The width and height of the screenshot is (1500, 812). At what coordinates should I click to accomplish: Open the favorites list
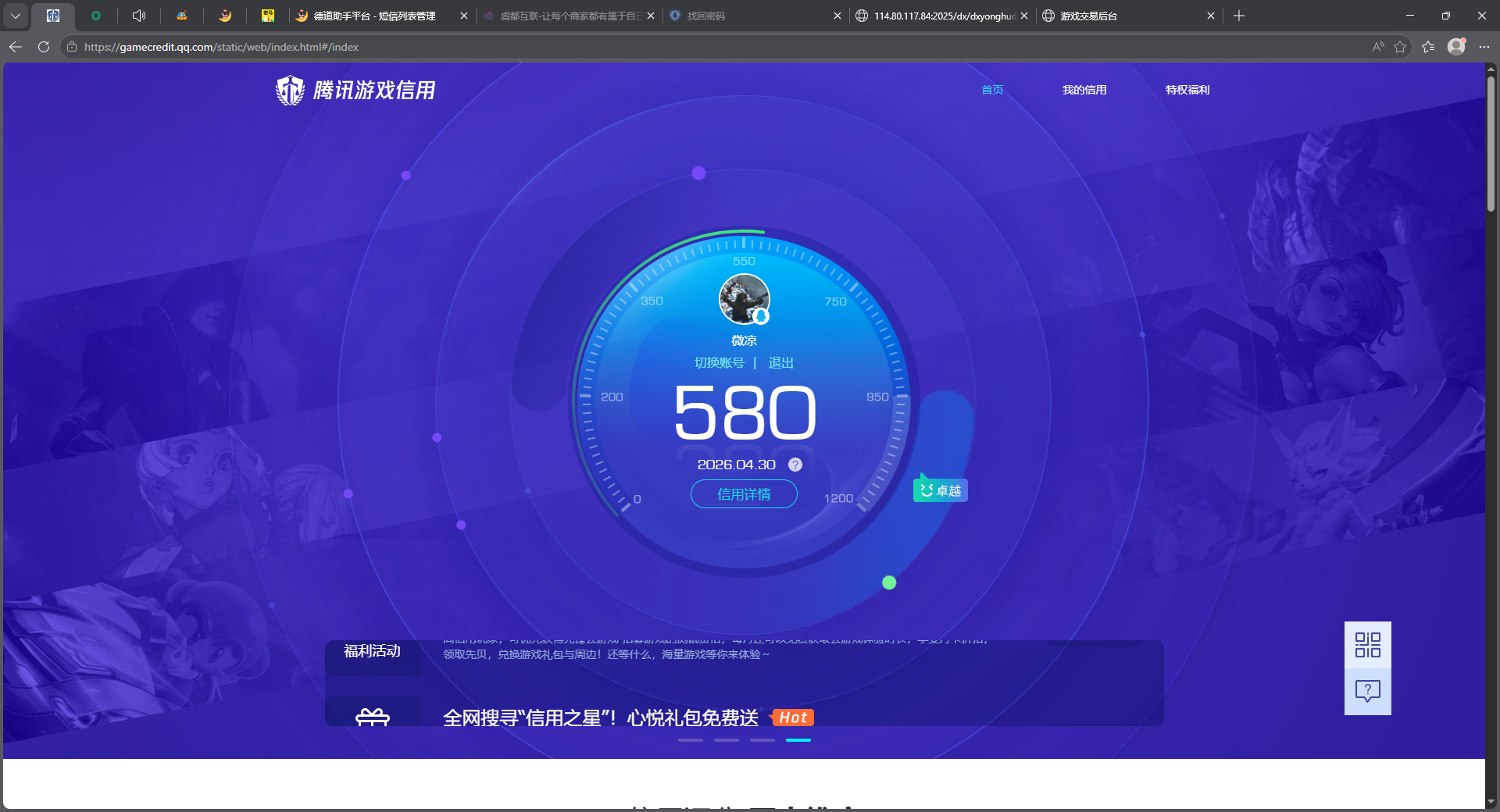pos(1428,47)
